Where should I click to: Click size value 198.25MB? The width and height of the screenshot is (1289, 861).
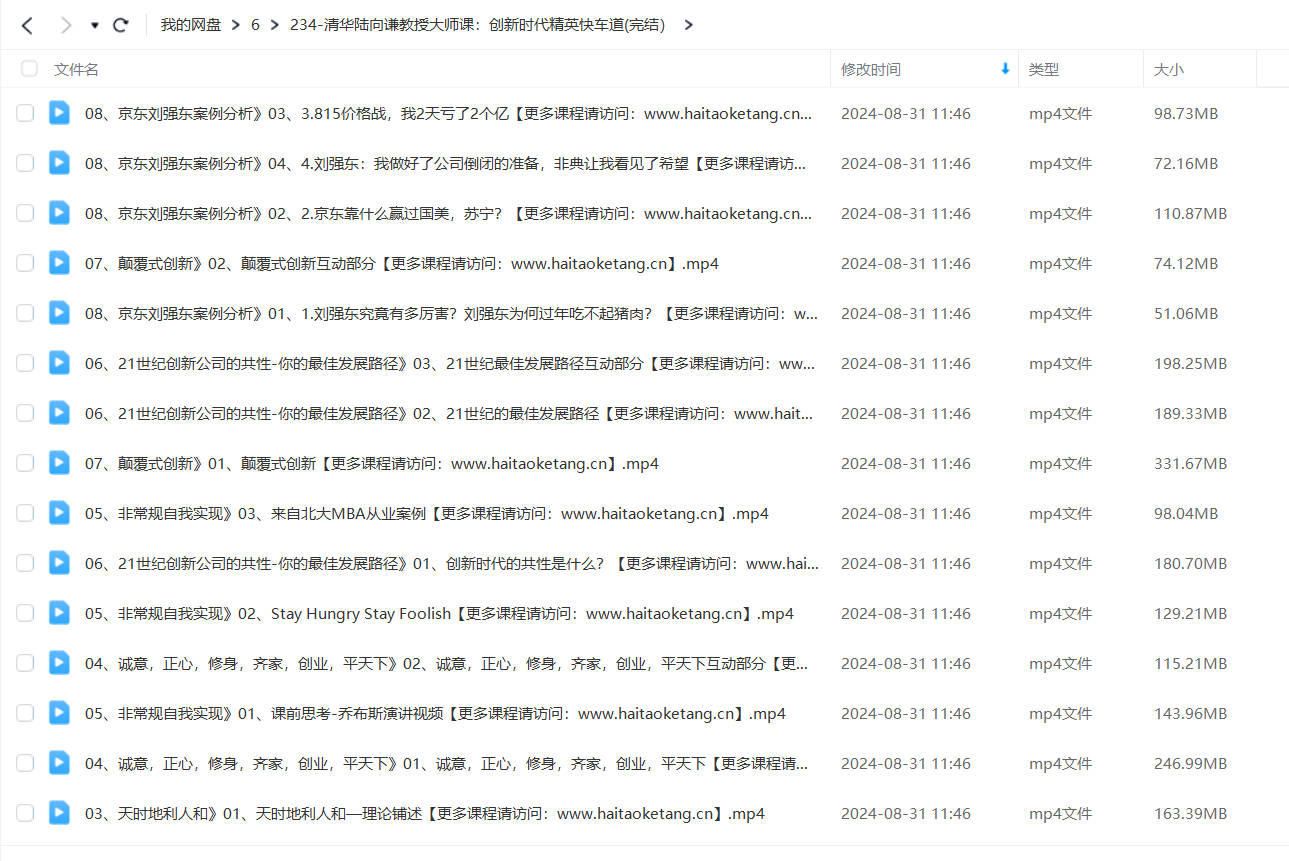(1190, 364)
